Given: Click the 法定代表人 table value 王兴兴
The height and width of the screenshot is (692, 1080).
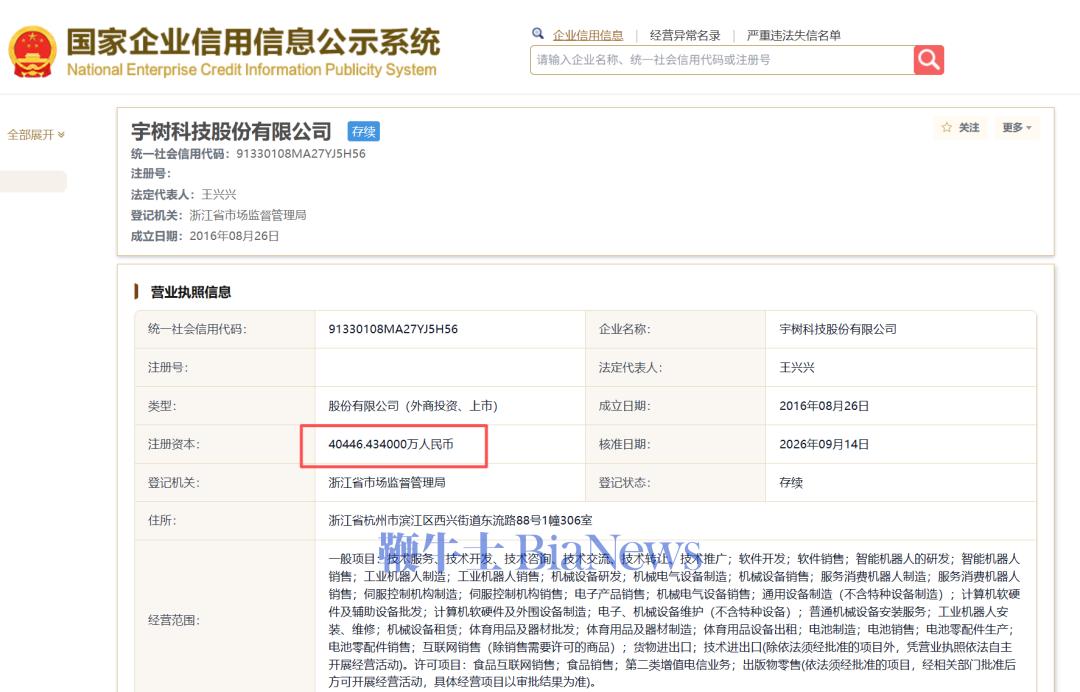Looking at the screenshot, I should tap(797, 368).
